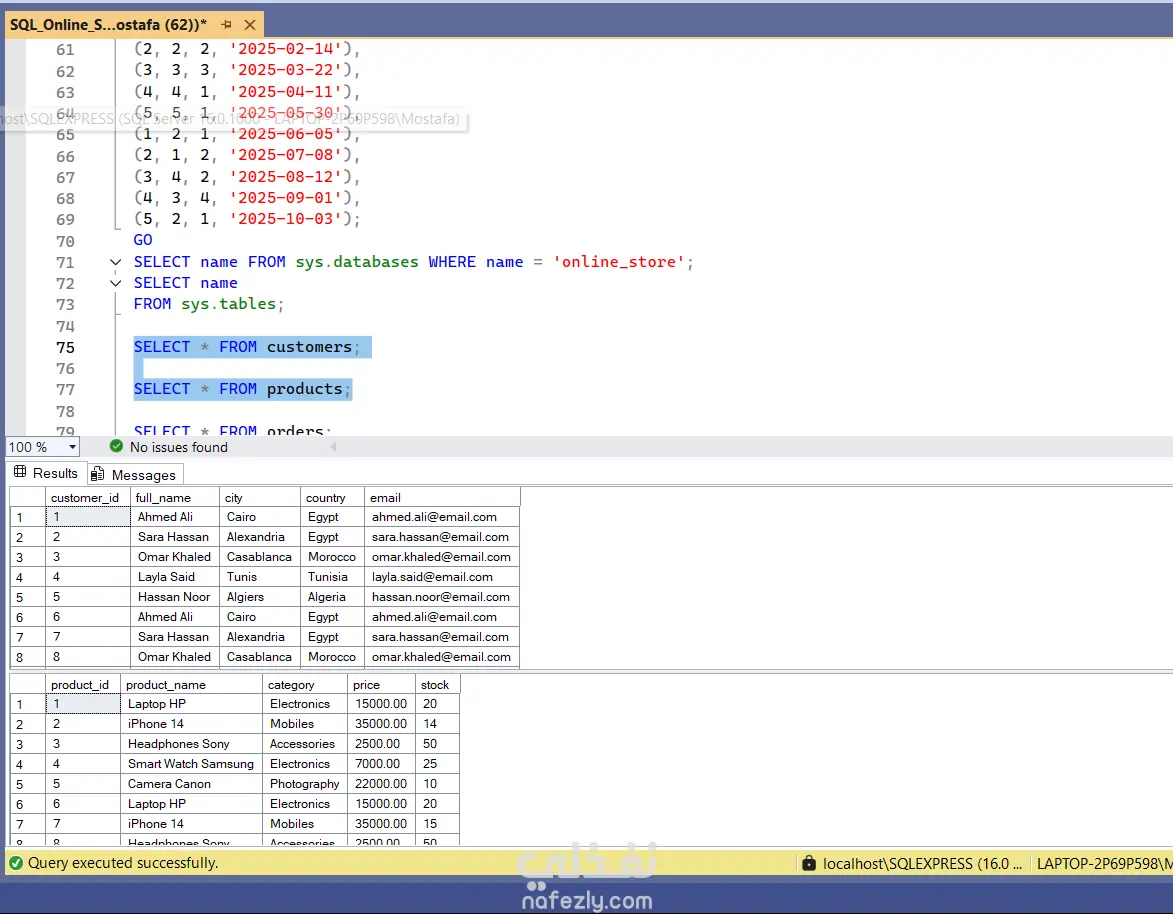1173x914 pixels.
Task: Click the lock icon beside localhost\SQLEXPRESS
Action: (x=808, y=863)
